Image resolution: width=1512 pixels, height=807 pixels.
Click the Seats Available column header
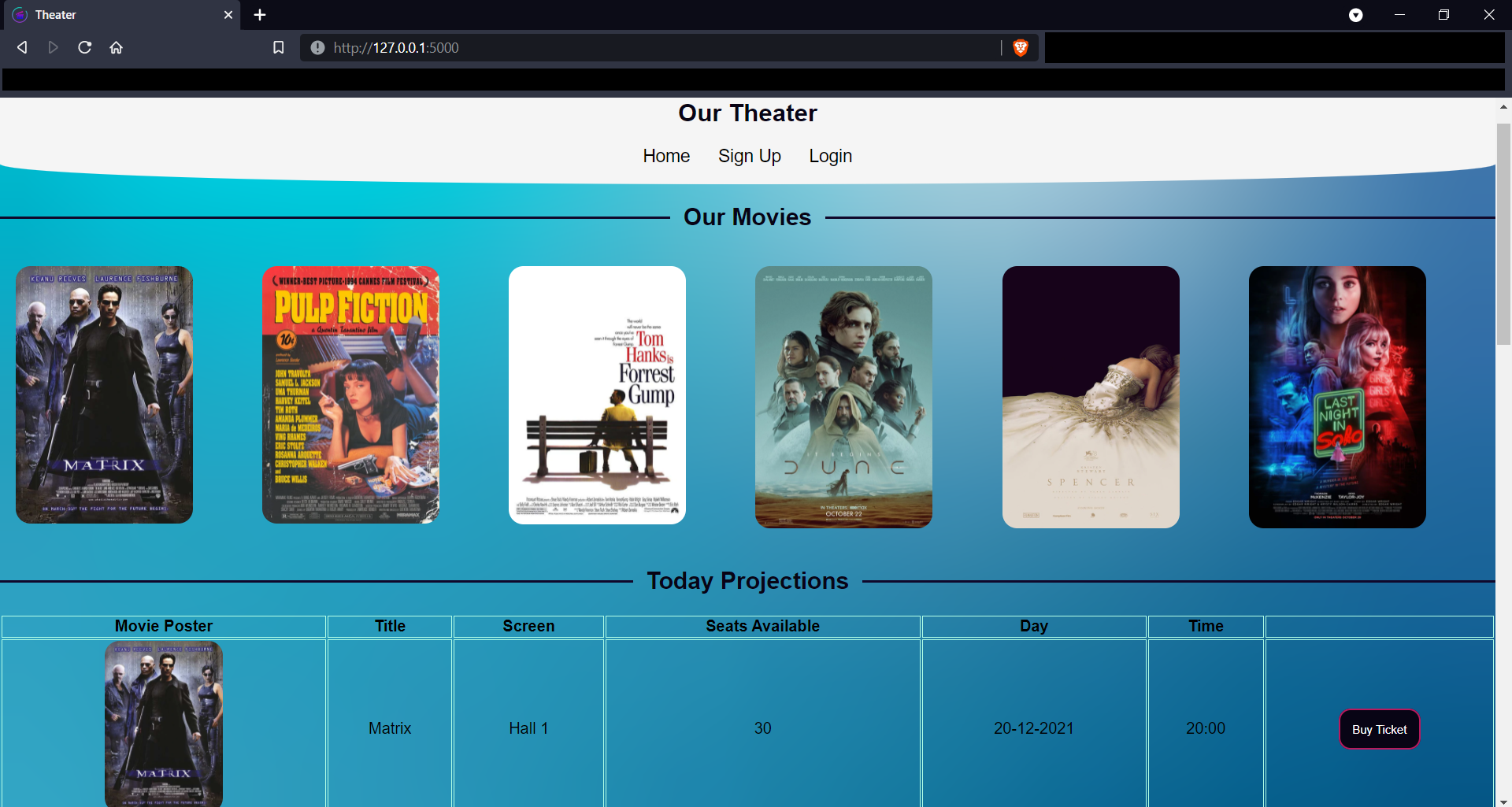tap(762, 626)
